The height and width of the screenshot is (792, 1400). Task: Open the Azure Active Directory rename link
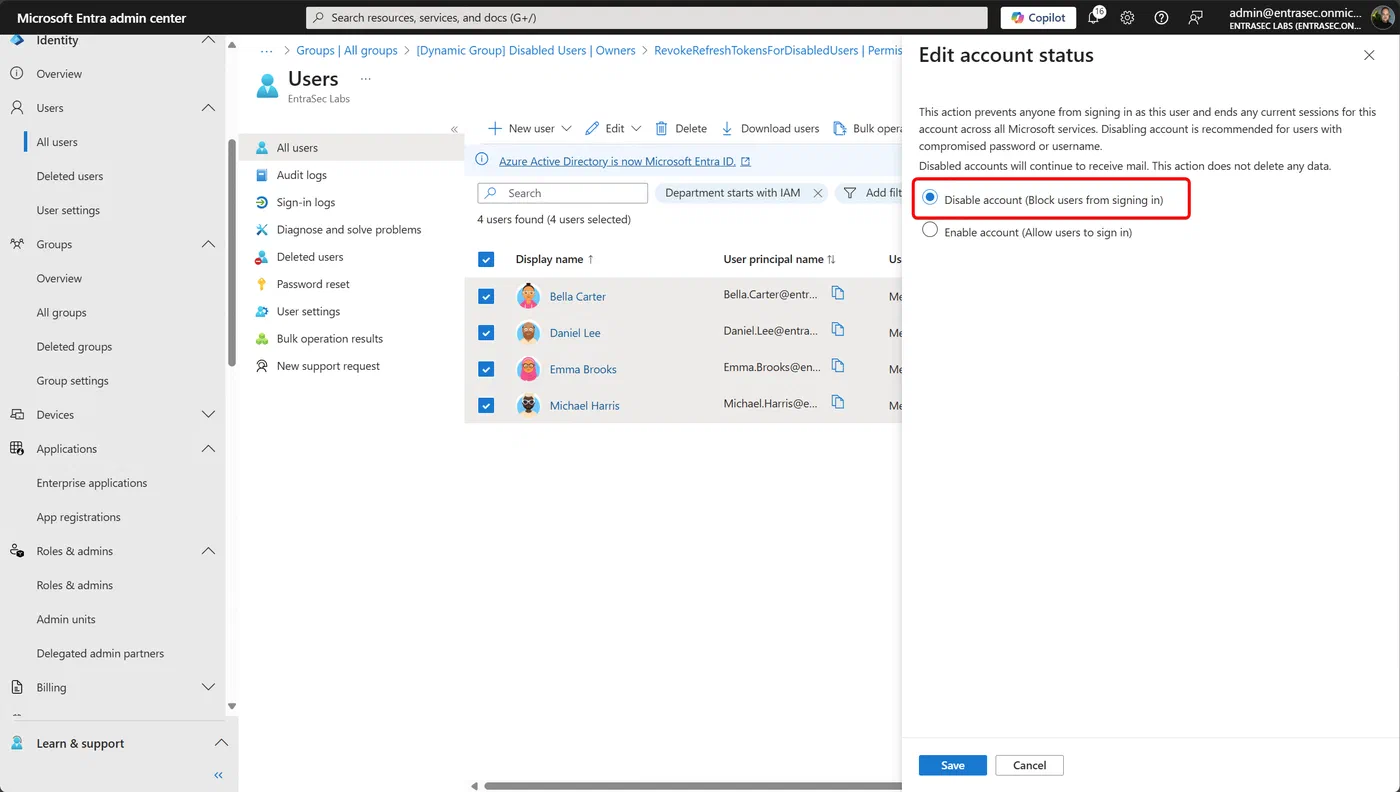click(625, 161)
